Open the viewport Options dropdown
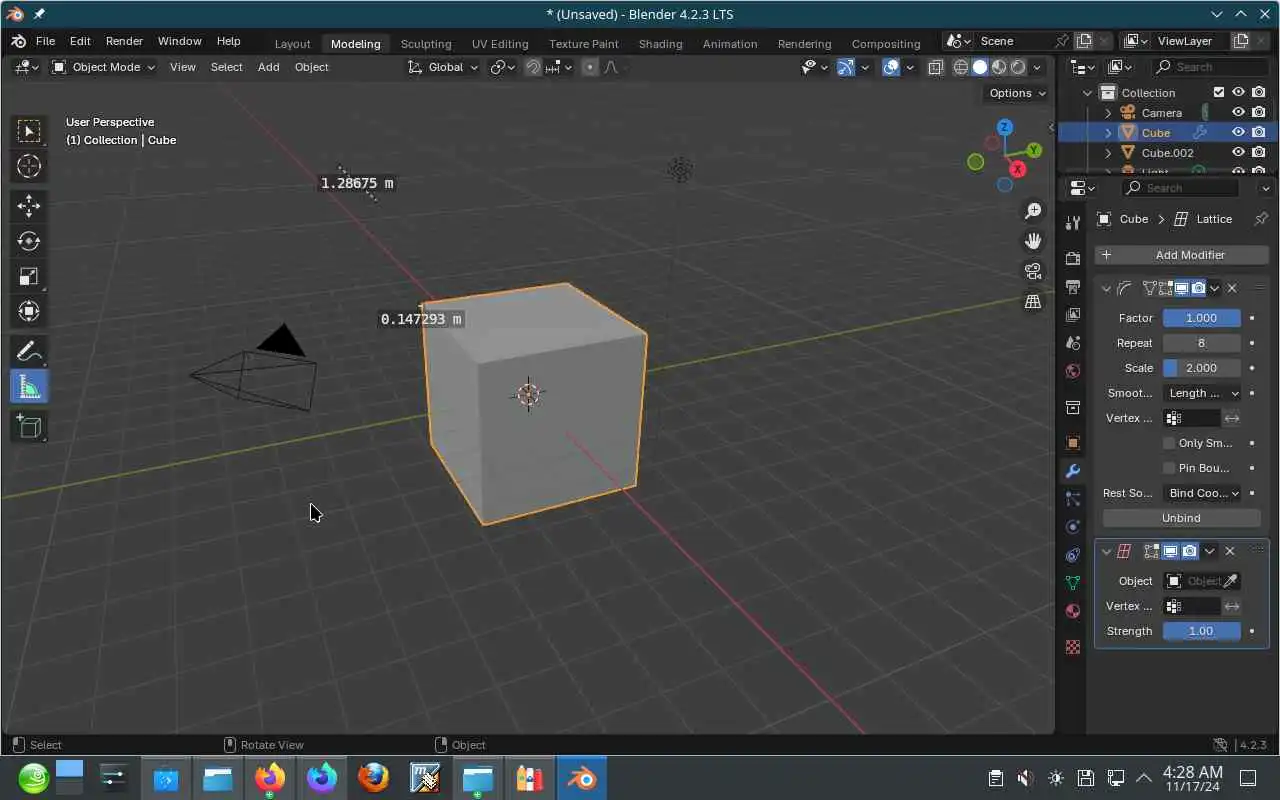The width and height of the screenshot is (1280, 800). pos(1017,93)
